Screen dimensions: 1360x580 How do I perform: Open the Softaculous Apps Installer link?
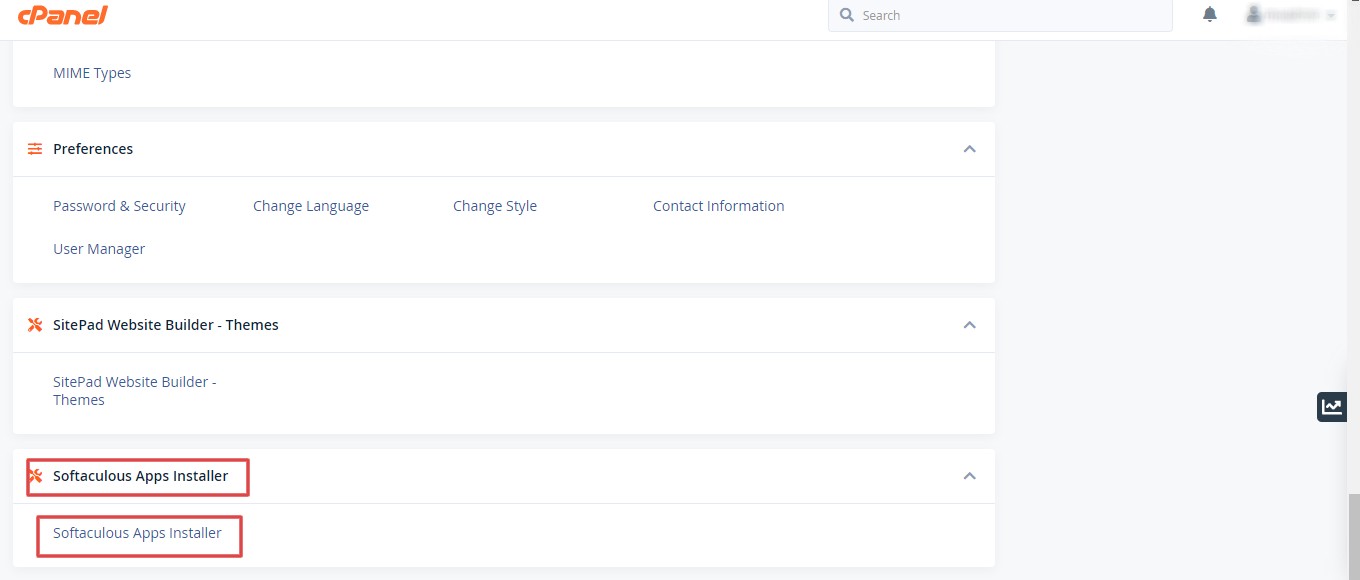pos(137,533)
